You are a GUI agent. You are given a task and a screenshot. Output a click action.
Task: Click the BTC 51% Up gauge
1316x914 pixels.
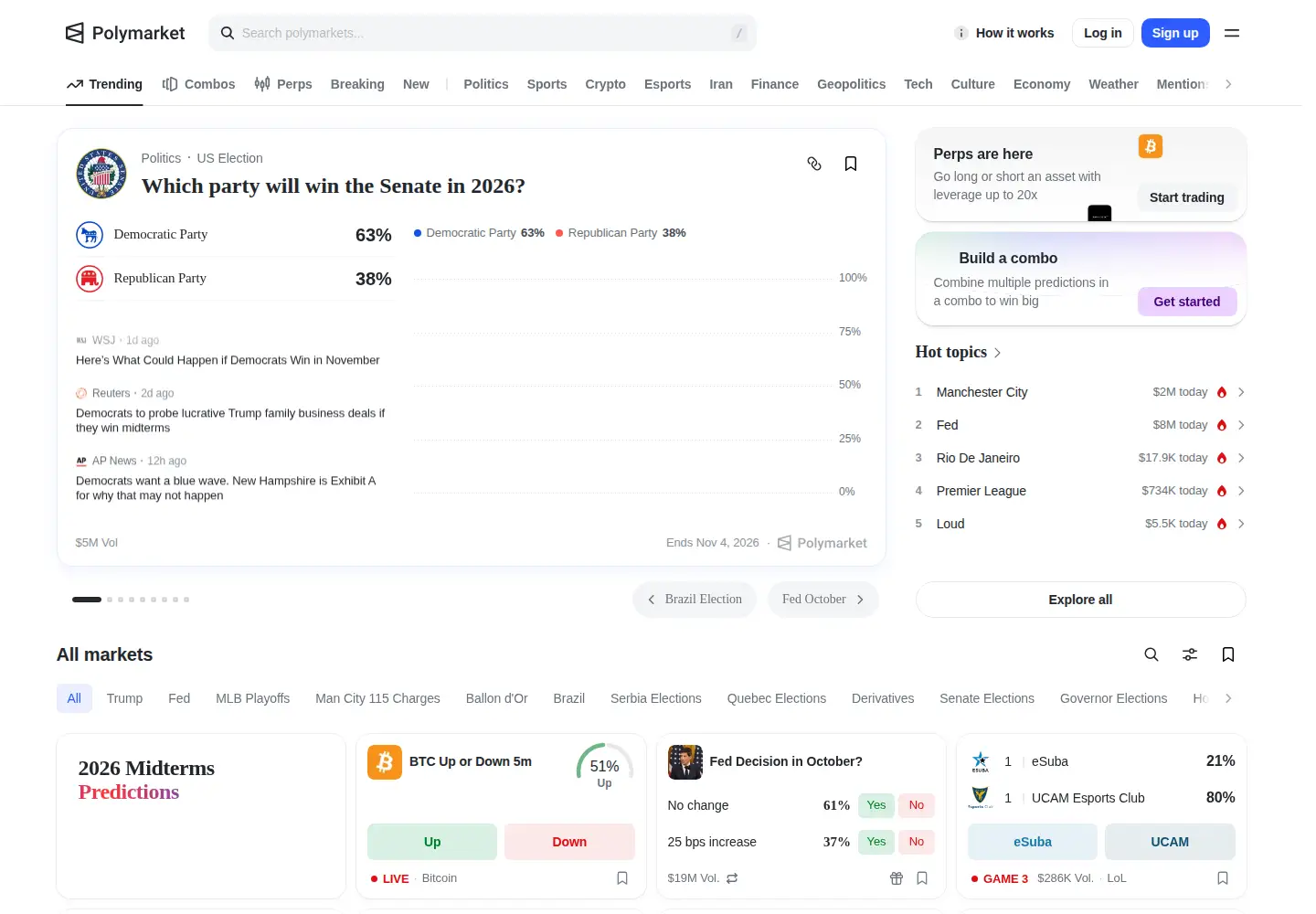604,766
